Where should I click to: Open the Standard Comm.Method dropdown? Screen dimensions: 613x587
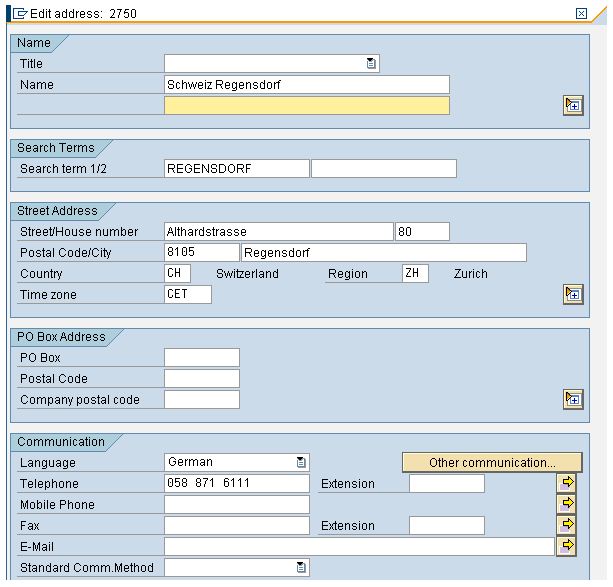pyautogui.click(x=301, y=567)
